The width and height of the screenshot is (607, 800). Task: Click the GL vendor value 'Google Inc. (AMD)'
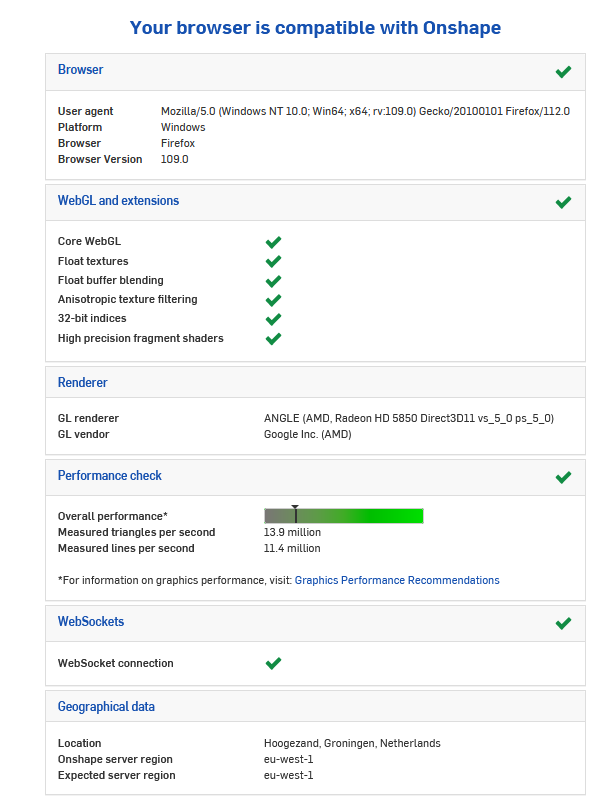pos(308,434)
